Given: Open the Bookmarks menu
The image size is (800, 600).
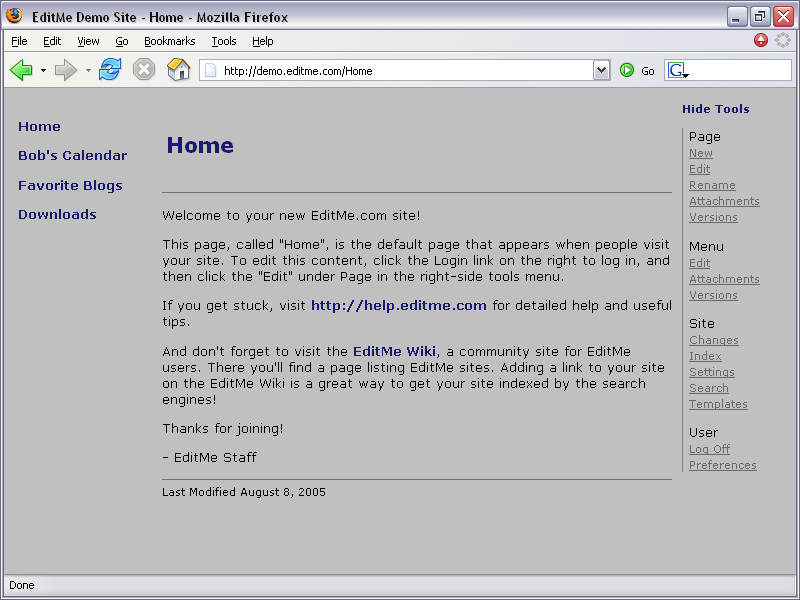Looking at the screenshot, I should click(x=169, y=41).
